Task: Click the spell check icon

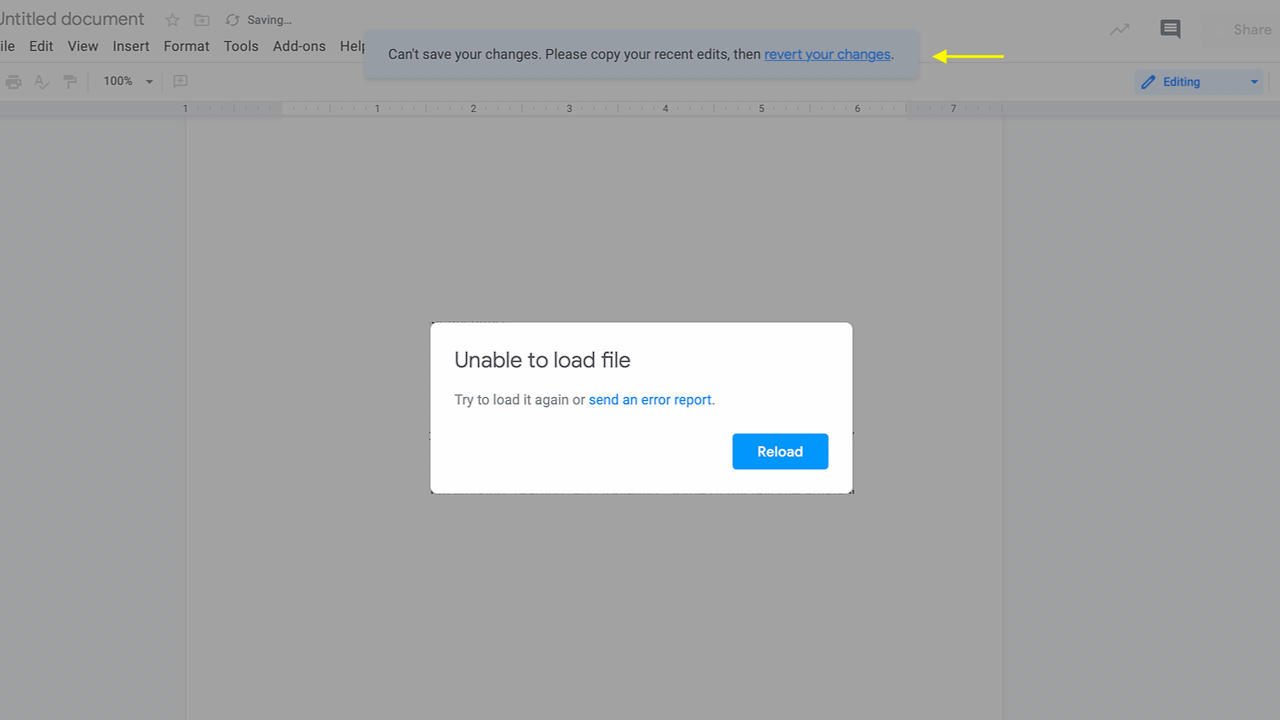Action: (42, 81)
